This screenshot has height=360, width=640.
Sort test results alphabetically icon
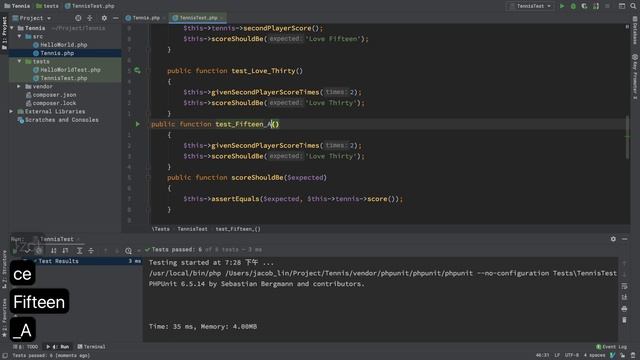tap(53, 250)
